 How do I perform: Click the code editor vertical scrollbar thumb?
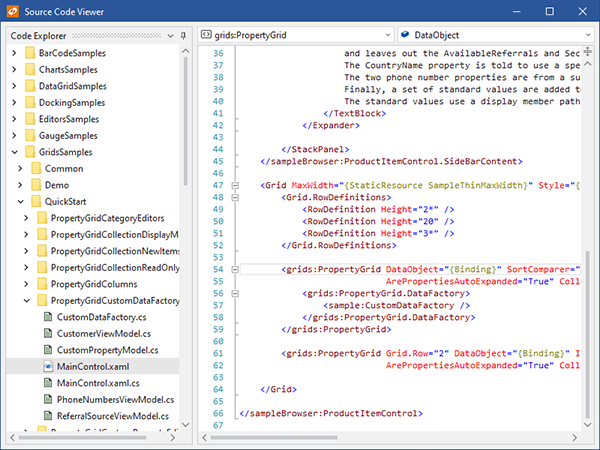[x=587, y=334]
